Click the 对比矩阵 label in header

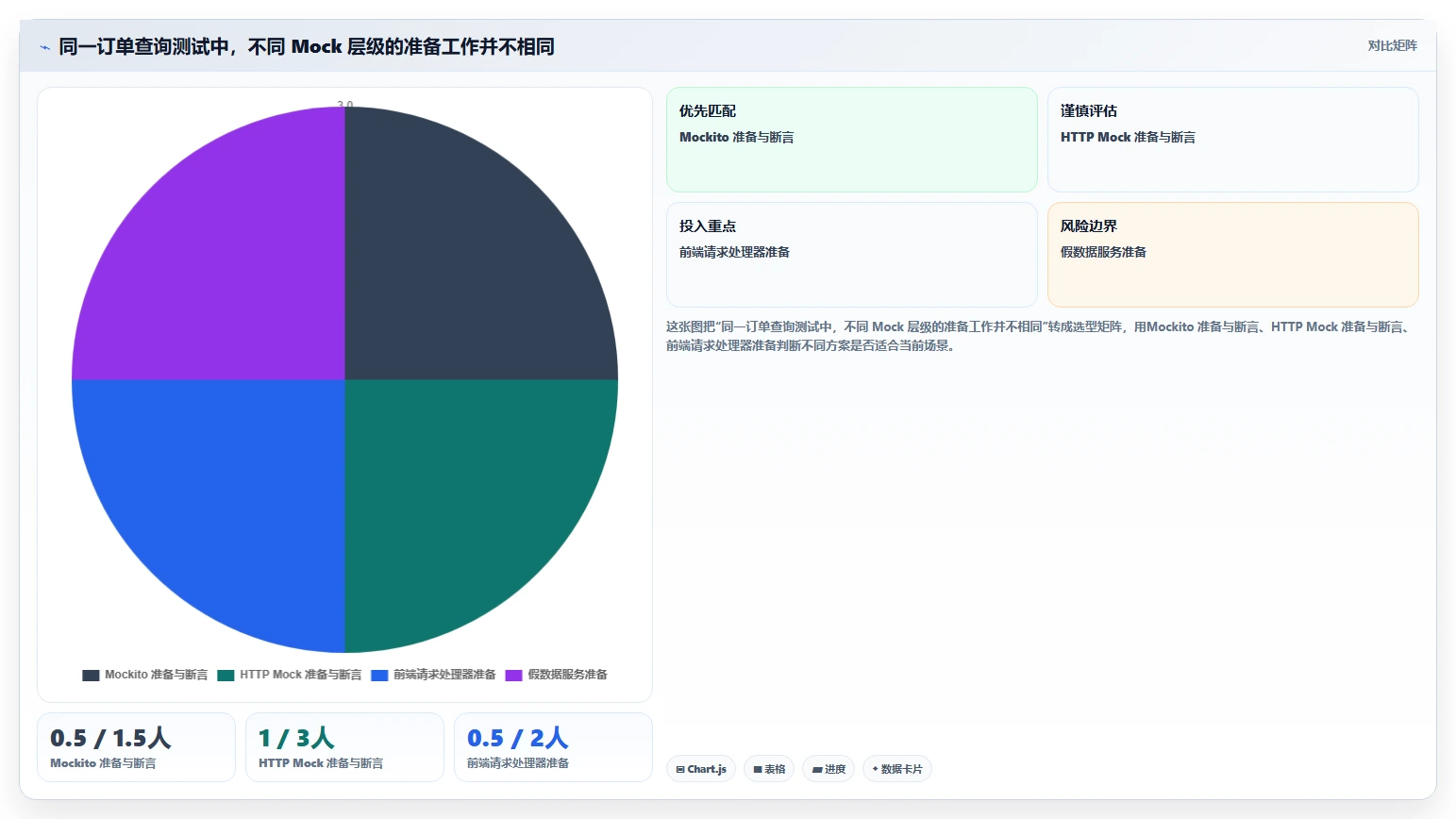tap(1392, 45)
